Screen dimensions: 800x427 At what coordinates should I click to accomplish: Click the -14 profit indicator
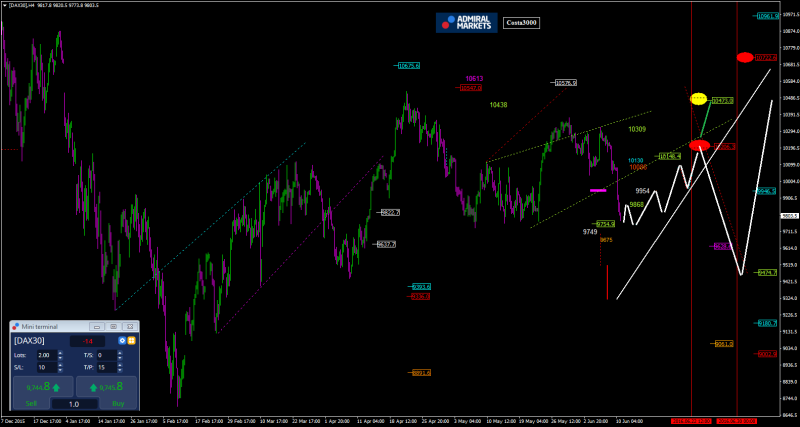87,341
